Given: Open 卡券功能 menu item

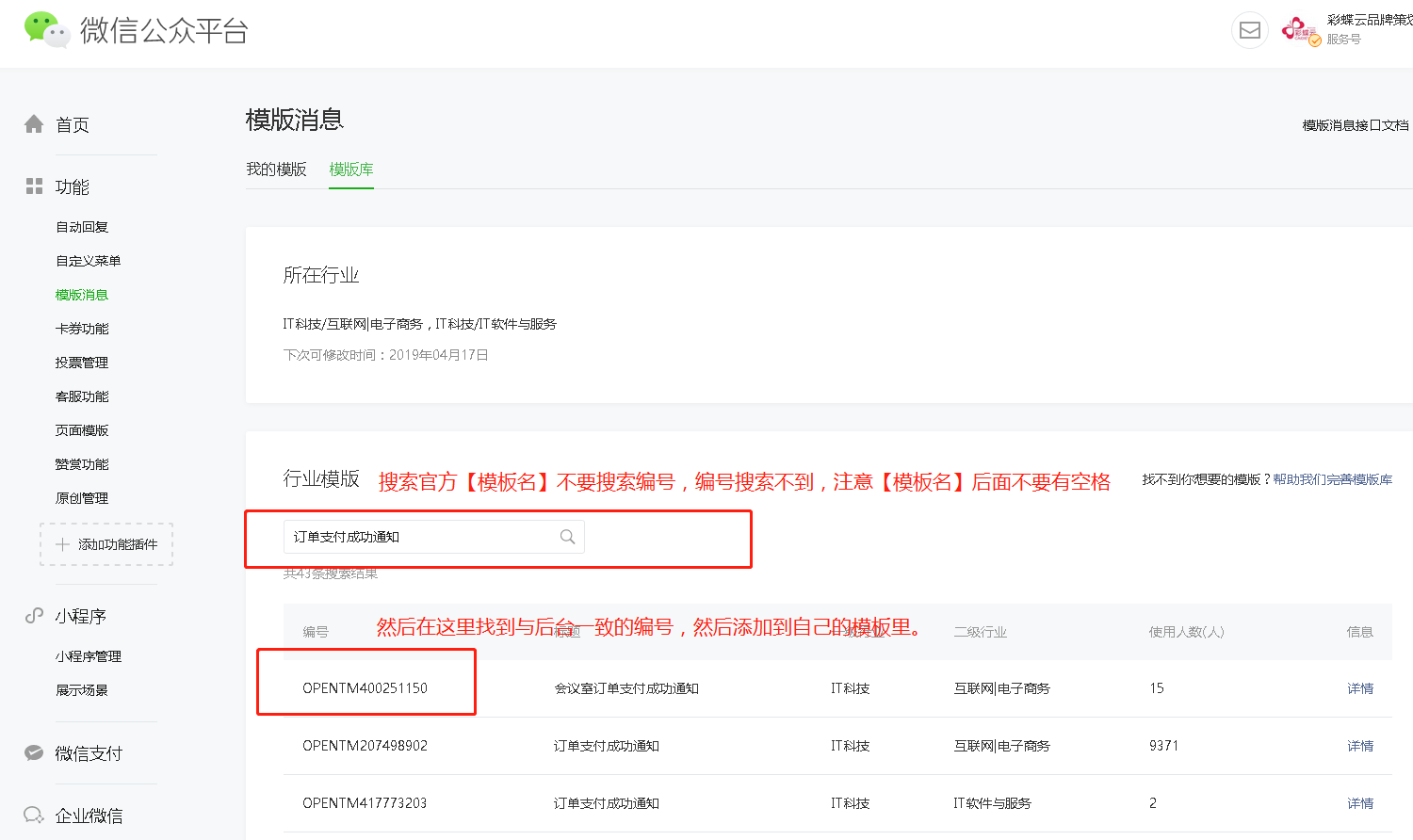Looking at the screenshot, I should [x=82, y=329].
